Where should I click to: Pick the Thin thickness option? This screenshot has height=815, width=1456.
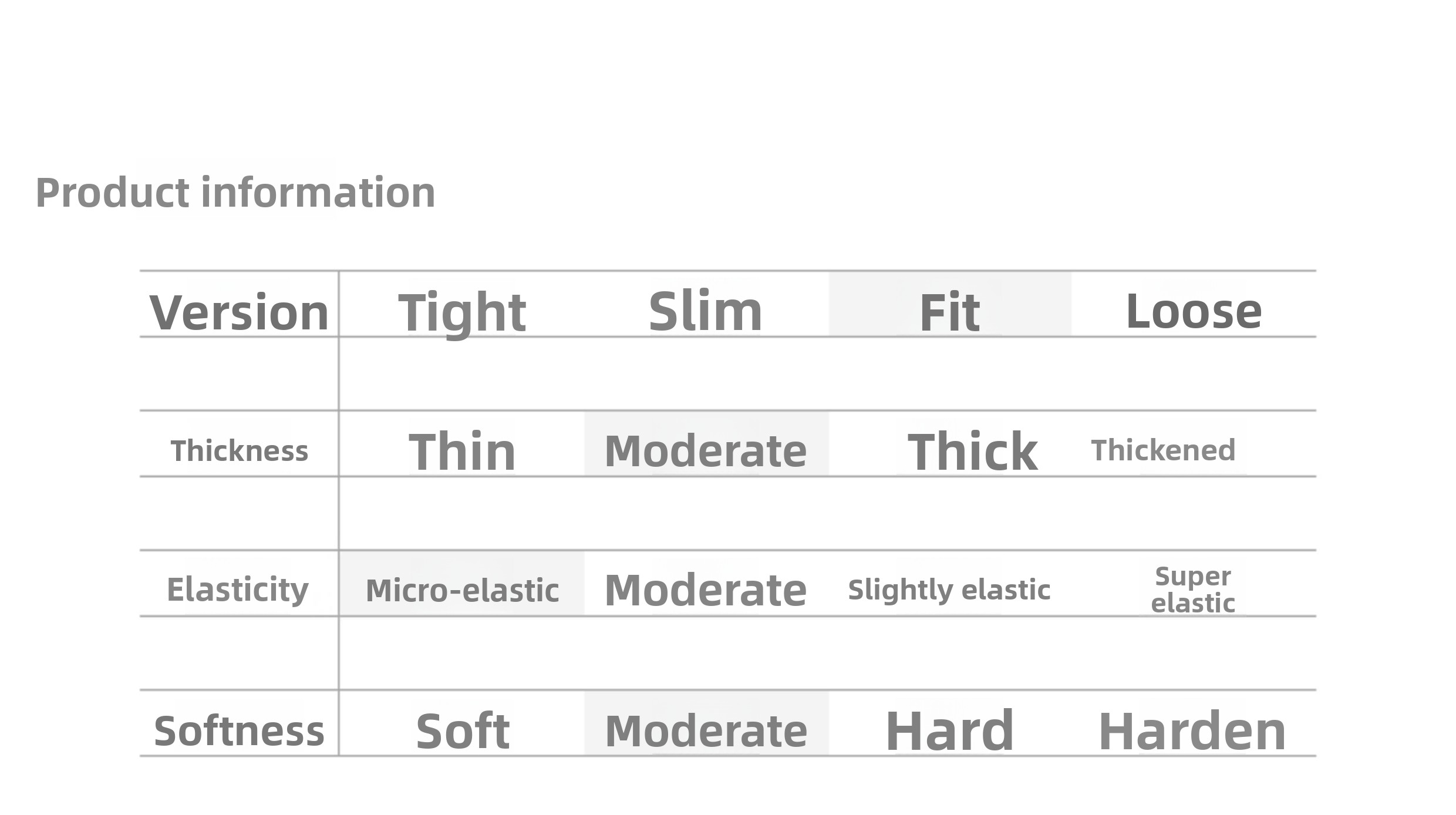tap(462, 451)
